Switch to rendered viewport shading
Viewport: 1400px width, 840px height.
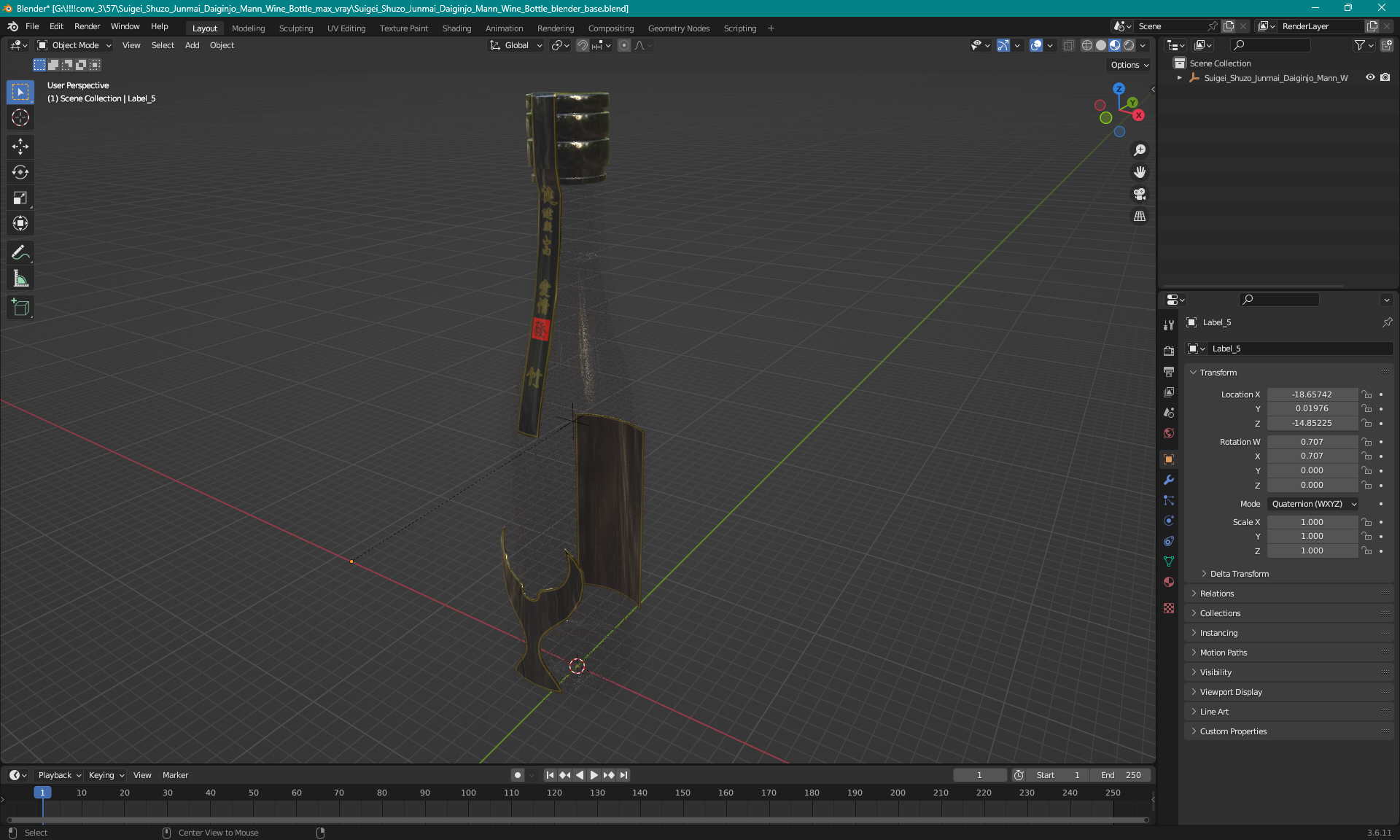1129,45
